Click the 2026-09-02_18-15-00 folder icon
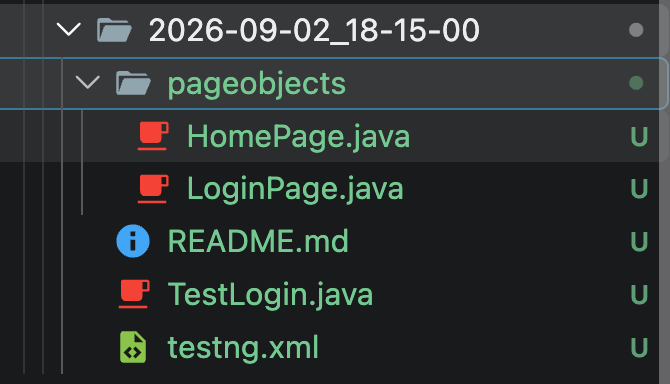 coord(114,30)
